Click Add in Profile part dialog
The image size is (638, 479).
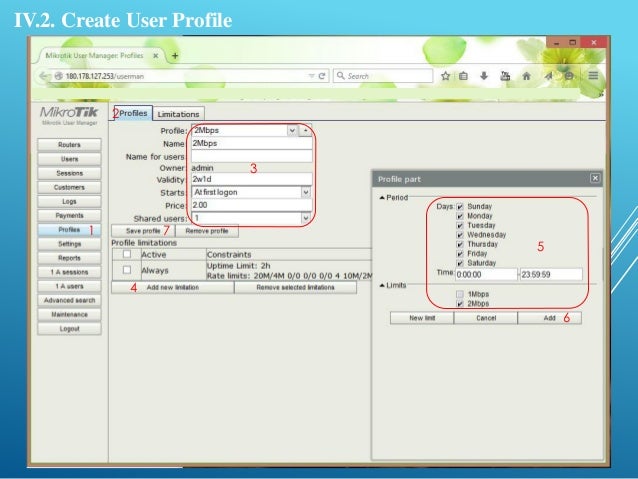tap(550, 318)
